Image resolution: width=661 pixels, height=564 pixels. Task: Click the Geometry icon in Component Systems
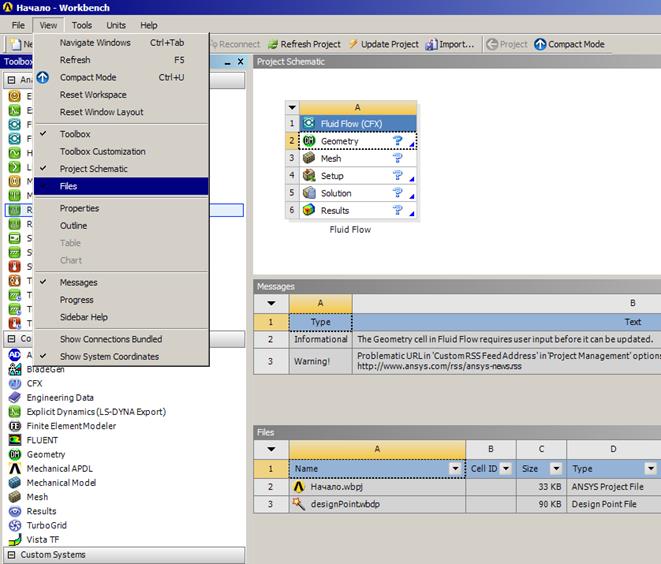[x=15, y=454]
